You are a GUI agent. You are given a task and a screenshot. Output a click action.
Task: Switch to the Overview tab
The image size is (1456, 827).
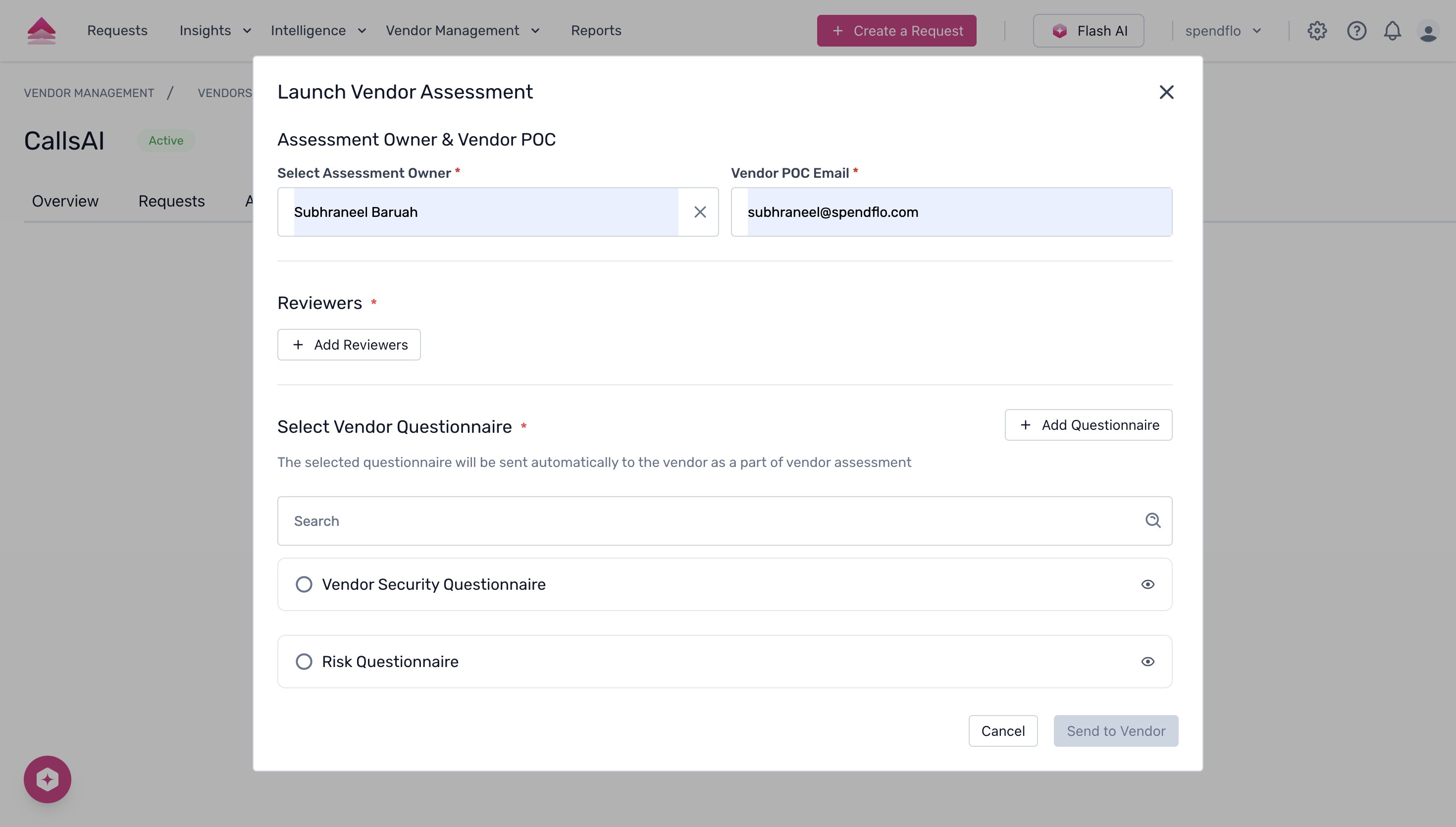(x=65, y=201)
